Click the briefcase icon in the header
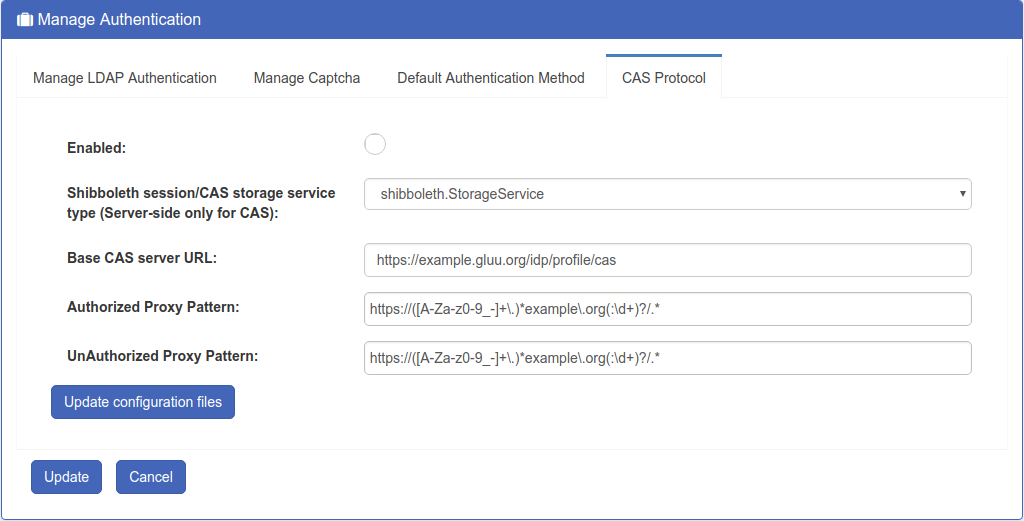 click(x=25, y=20)
